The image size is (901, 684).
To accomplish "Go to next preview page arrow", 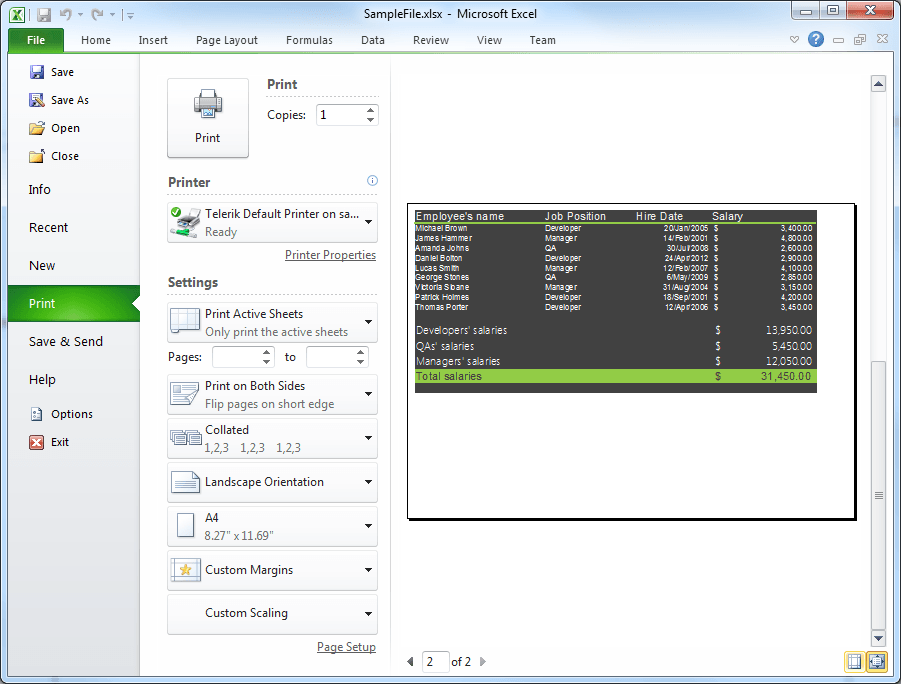I will (483, 662).
